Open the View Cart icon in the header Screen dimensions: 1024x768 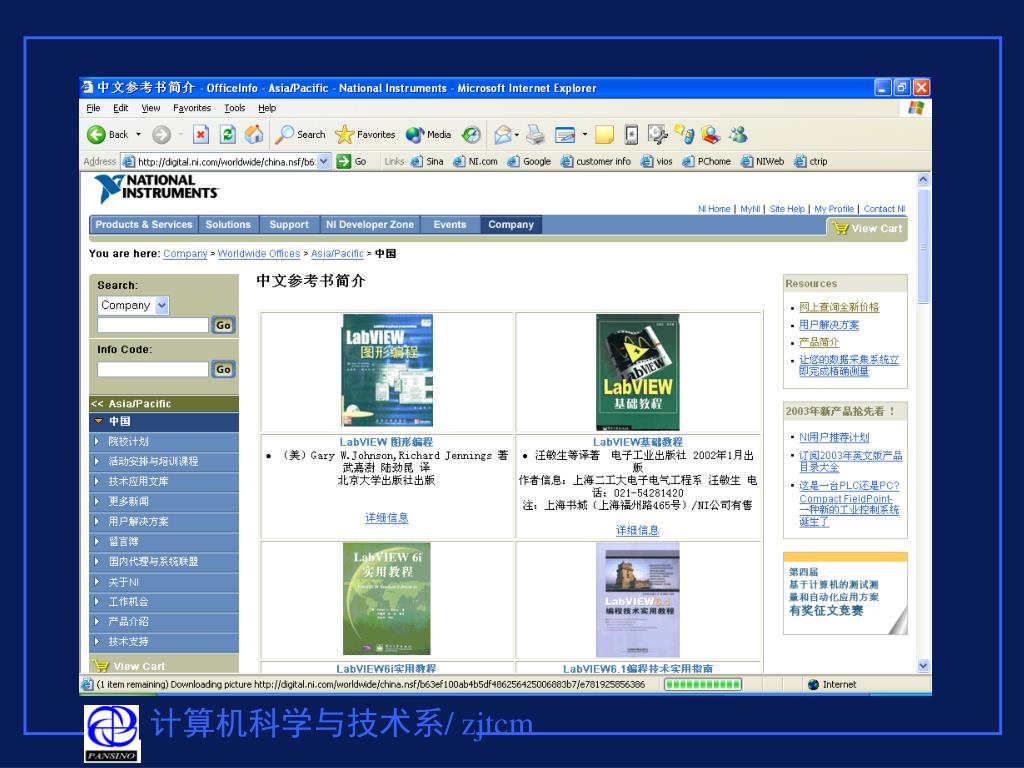[840, 228]
